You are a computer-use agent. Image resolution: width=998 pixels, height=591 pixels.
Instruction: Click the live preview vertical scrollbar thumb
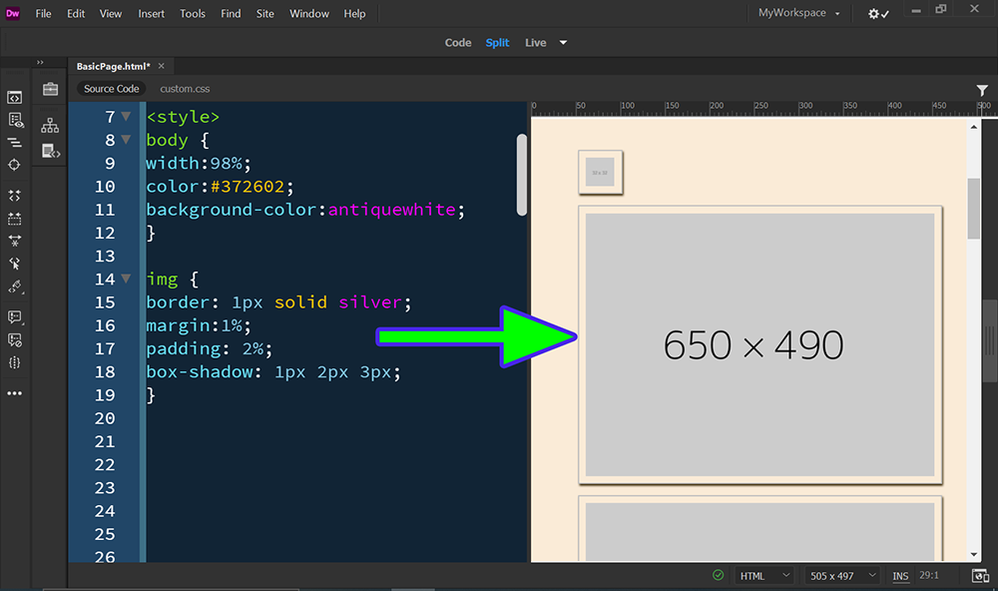[x=973, y=209]
